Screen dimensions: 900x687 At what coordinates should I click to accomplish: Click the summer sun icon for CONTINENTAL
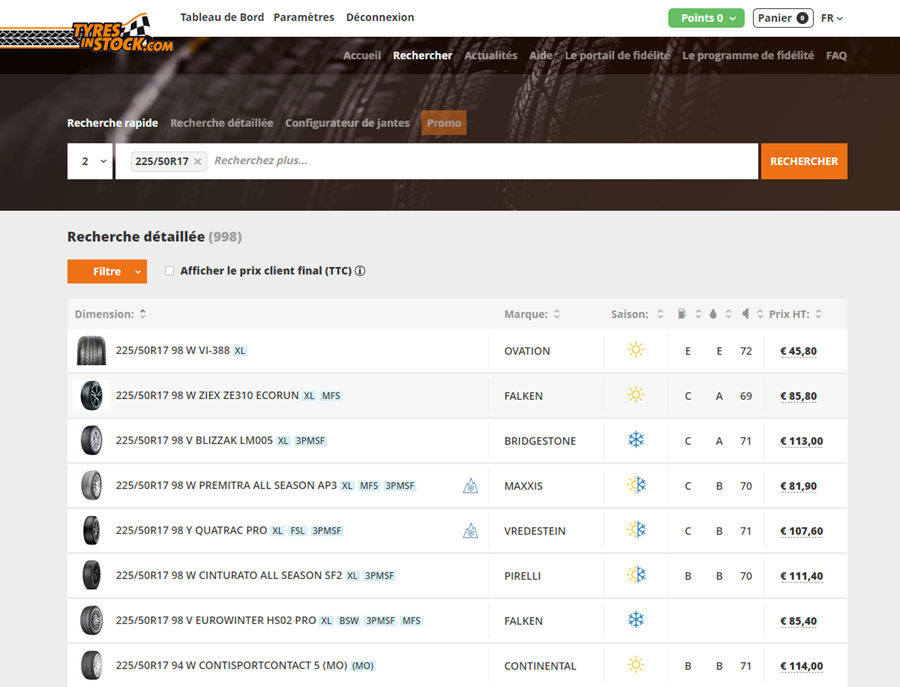635,665
